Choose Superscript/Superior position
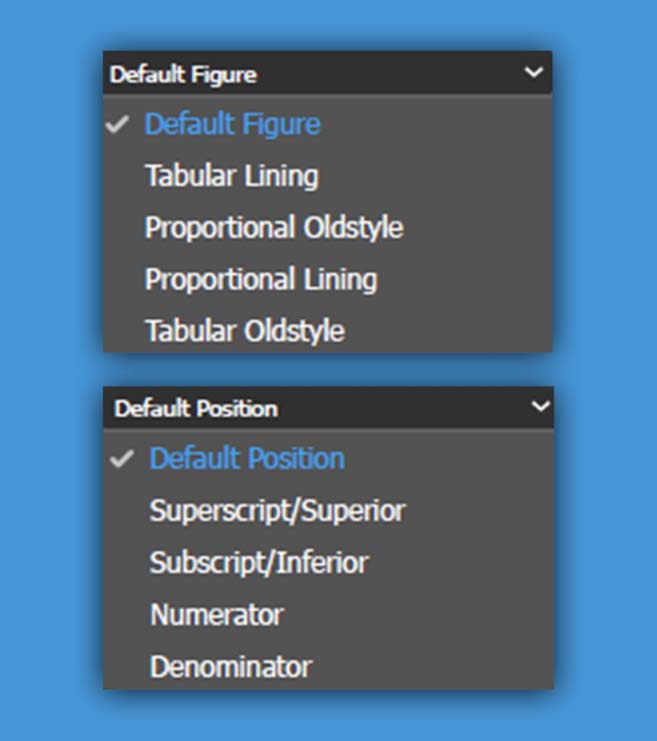The width and height of the screenshot is (657, 741). (x=277, y=511)
